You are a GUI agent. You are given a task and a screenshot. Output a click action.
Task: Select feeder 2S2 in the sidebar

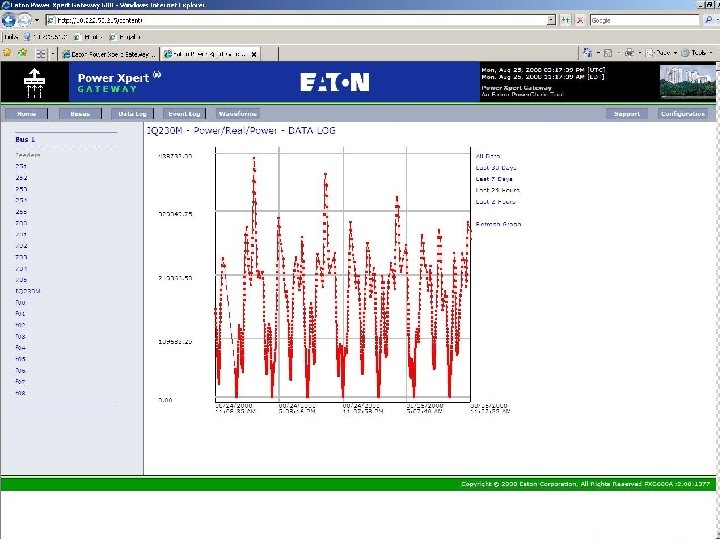(21, 178)
